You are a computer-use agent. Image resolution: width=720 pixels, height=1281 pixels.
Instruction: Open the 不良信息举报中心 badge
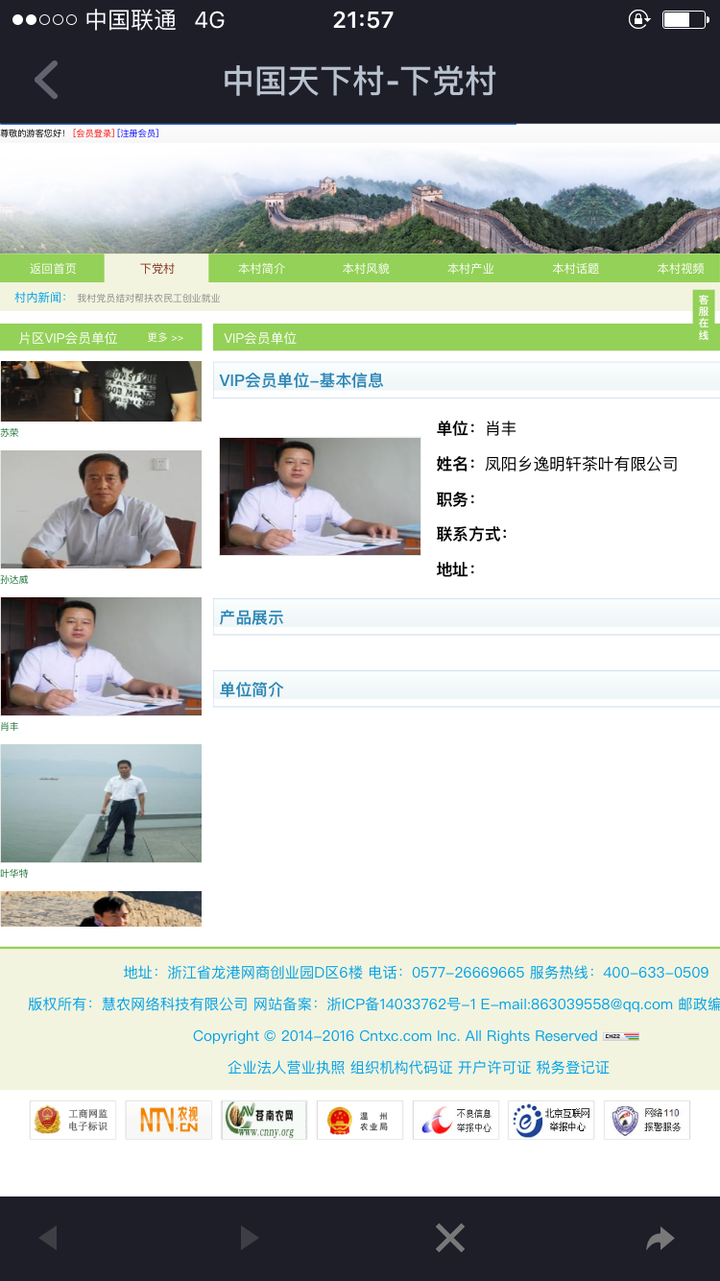click(x=456, y=1120)
